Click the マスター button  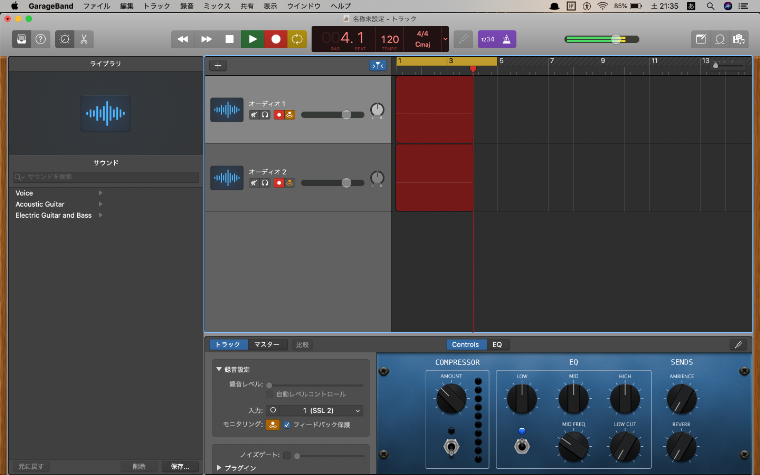point(267,344)
